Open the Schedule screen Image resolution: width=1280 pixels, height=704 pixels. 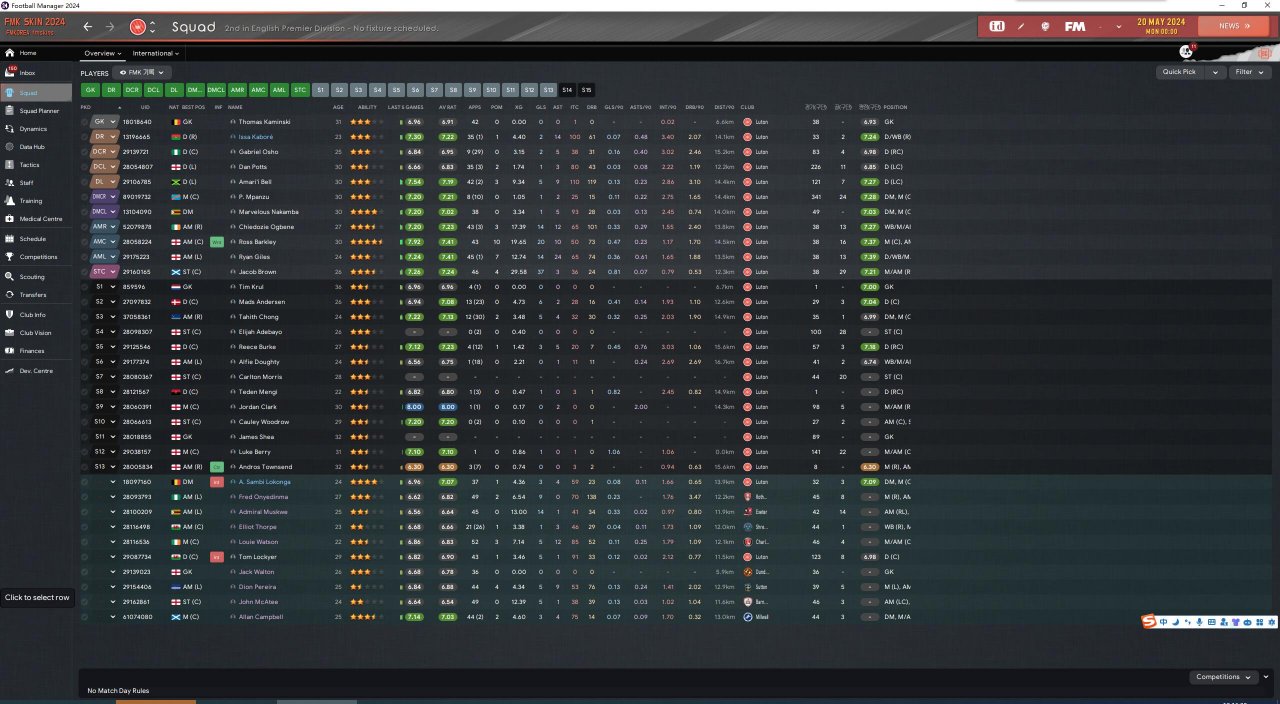pyautogui.click(x=36, y=239)
